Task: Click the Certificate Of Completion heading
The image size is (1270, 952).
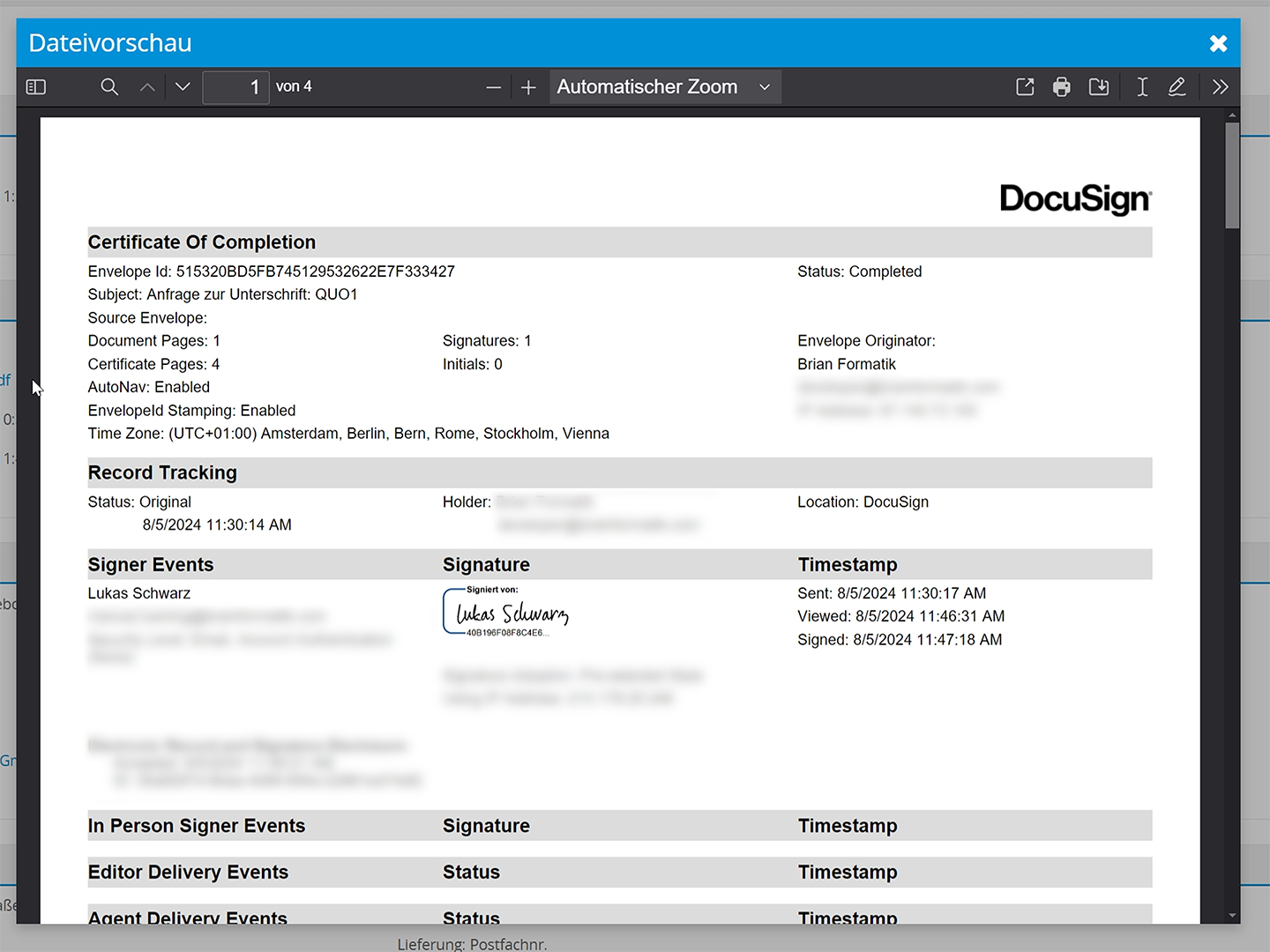Action: coord(202,242)
